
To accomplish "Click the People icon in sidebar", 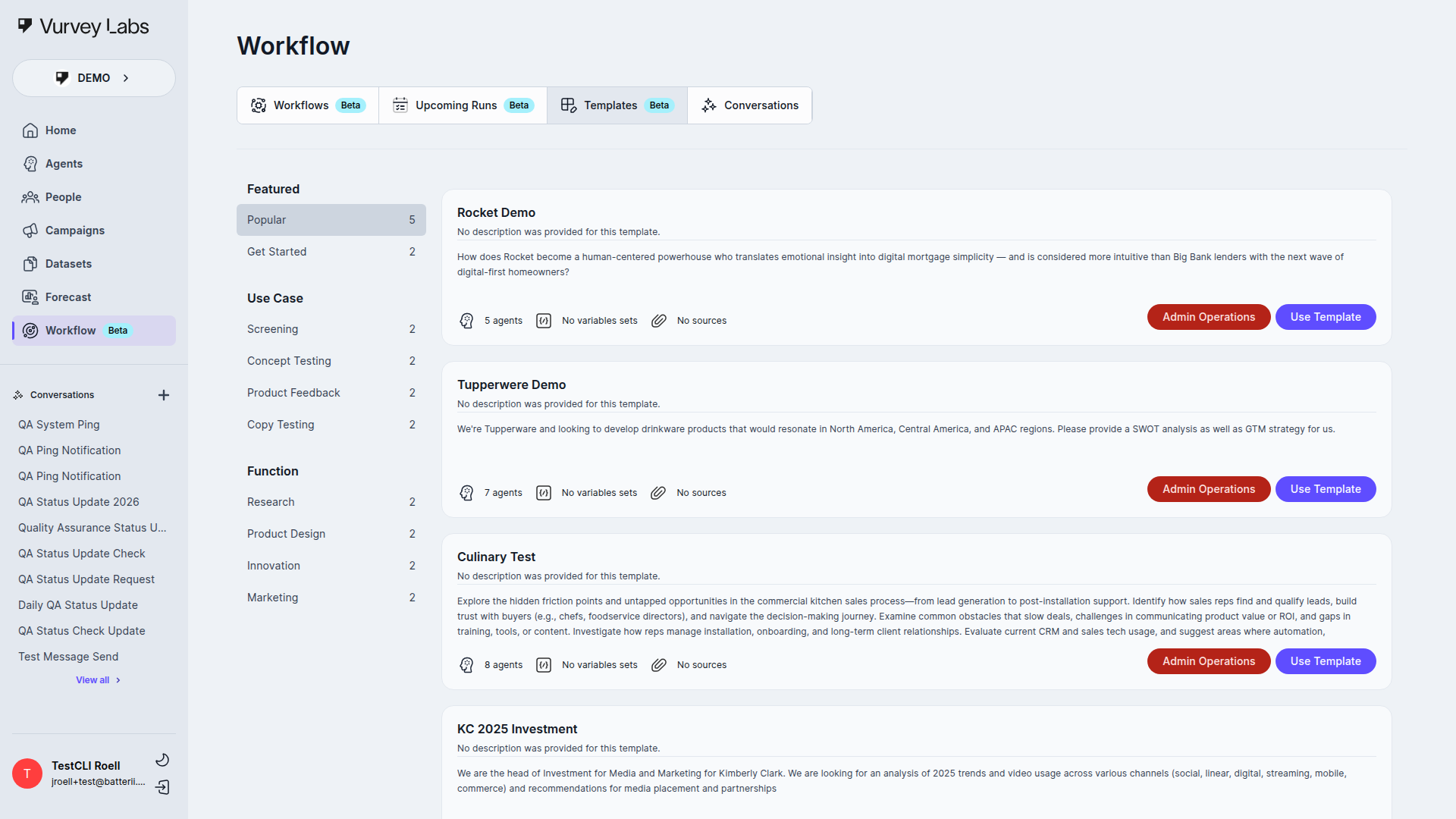I will (30, 196).
